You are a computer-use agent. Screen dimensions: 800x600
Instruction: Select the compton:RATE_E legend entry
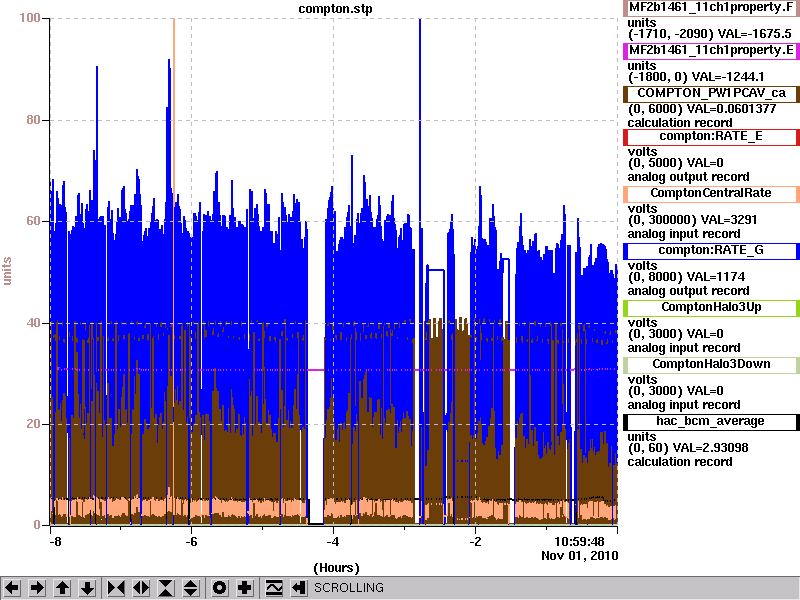click(711, 136)
